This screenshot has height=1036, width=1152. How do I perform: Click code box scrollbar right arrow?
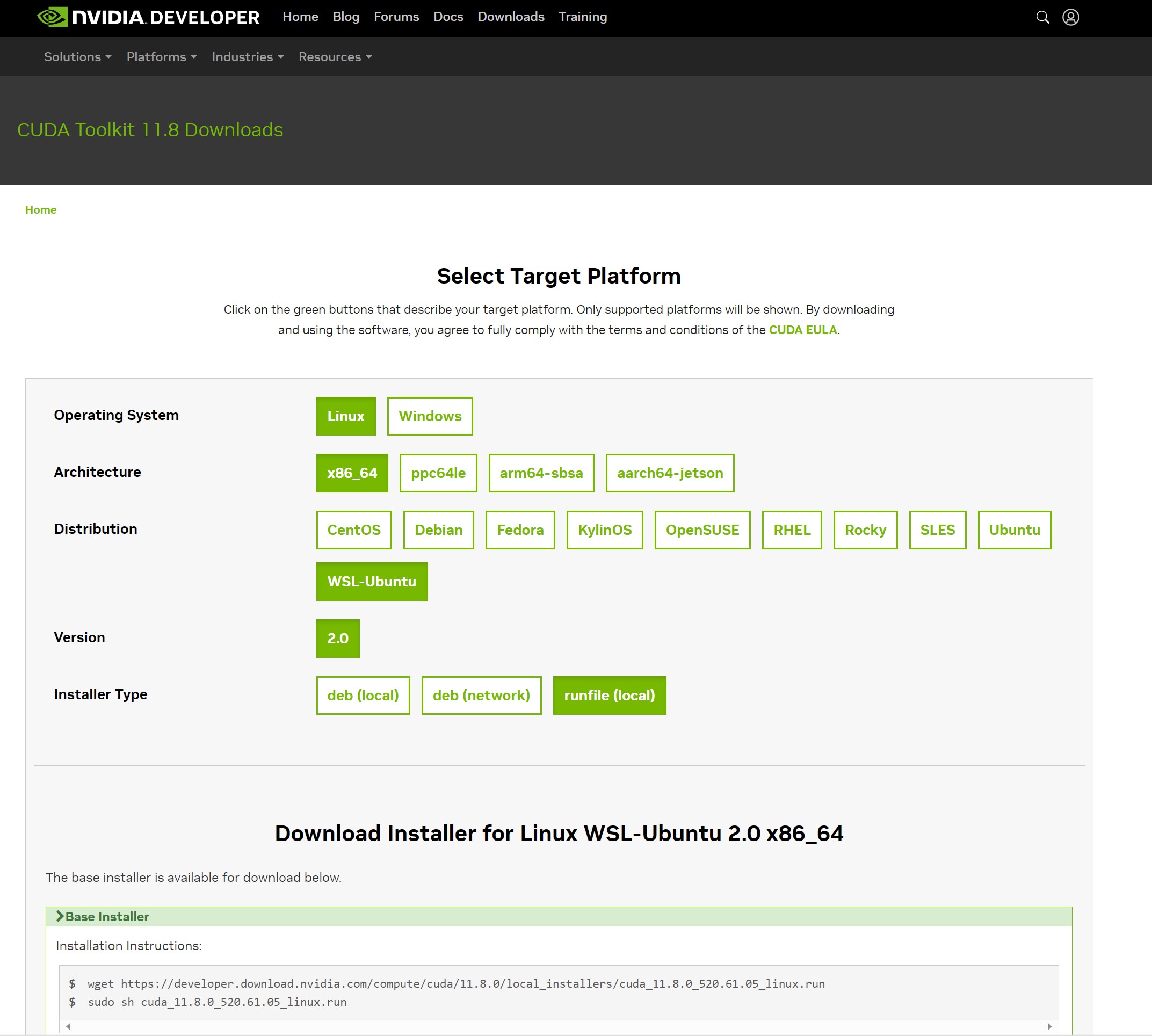tap(1049, 1026)
